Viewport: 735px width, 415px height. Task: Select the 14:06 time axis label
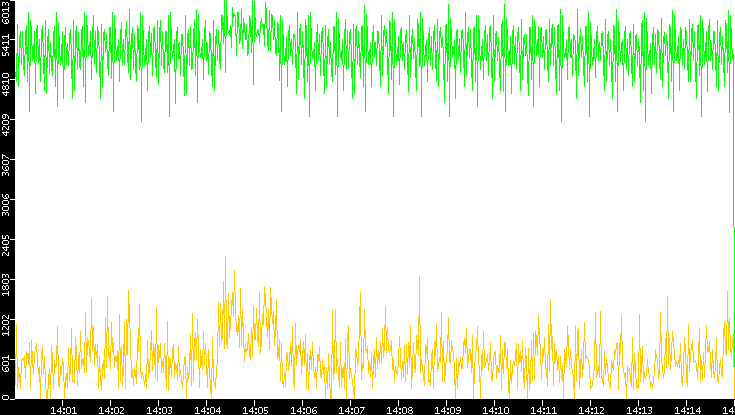(x=304, y=410)
